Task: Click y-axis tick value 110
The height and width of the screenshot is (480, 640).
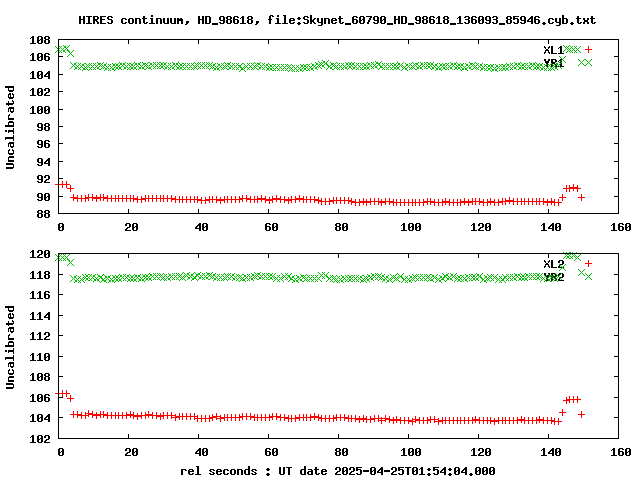Action: 40,357
